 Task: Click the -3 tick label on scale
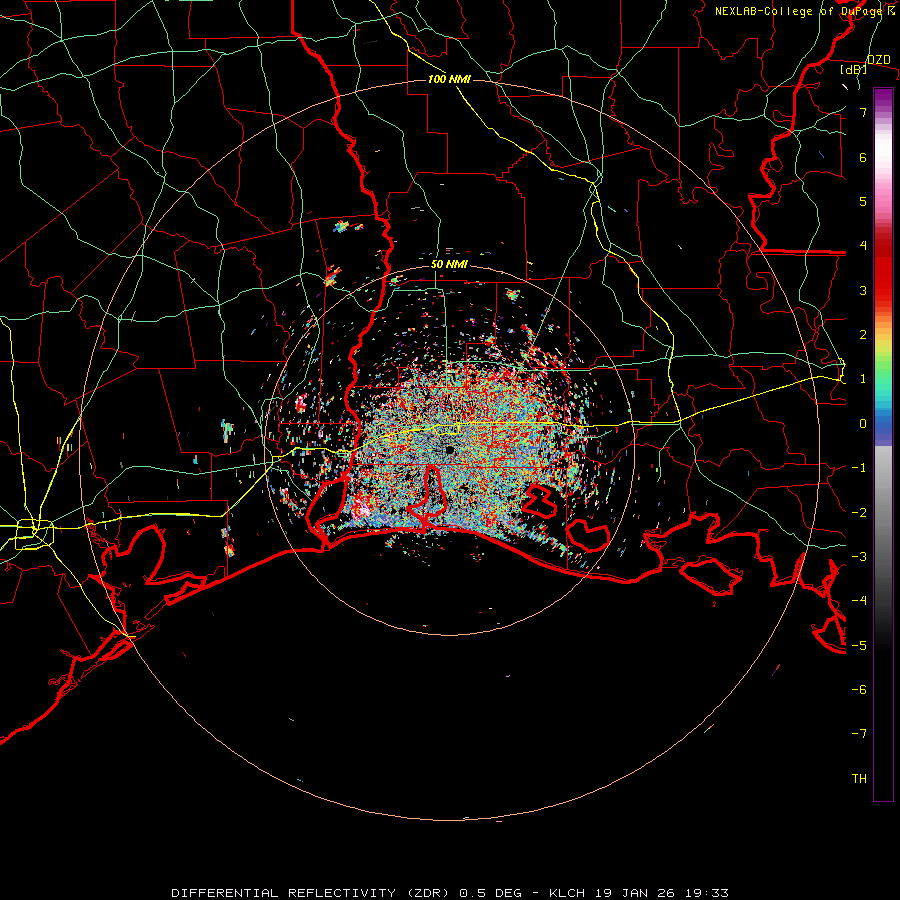click(x=859, y=557)
